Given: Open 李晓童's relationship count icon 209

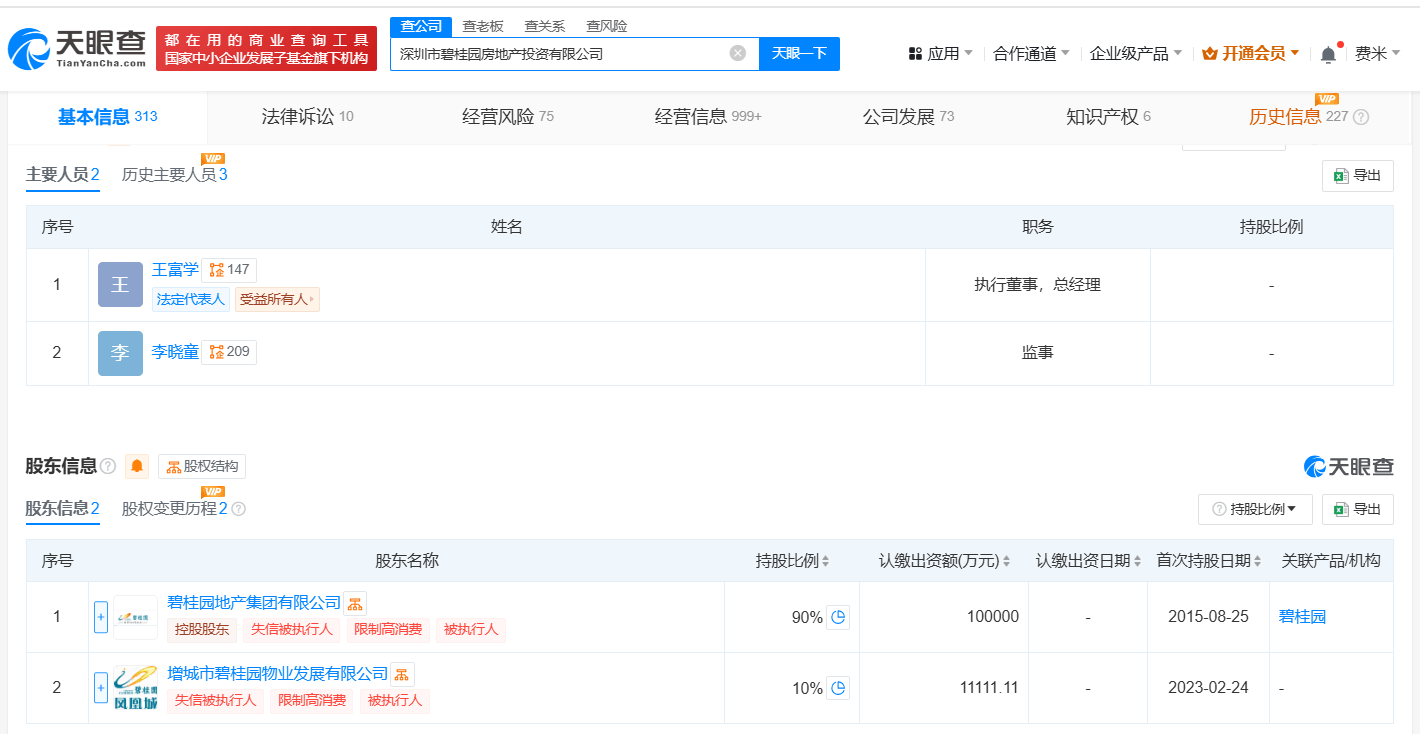Looking at the screenshot, I should pyautogui.click(x=229, y=352).
